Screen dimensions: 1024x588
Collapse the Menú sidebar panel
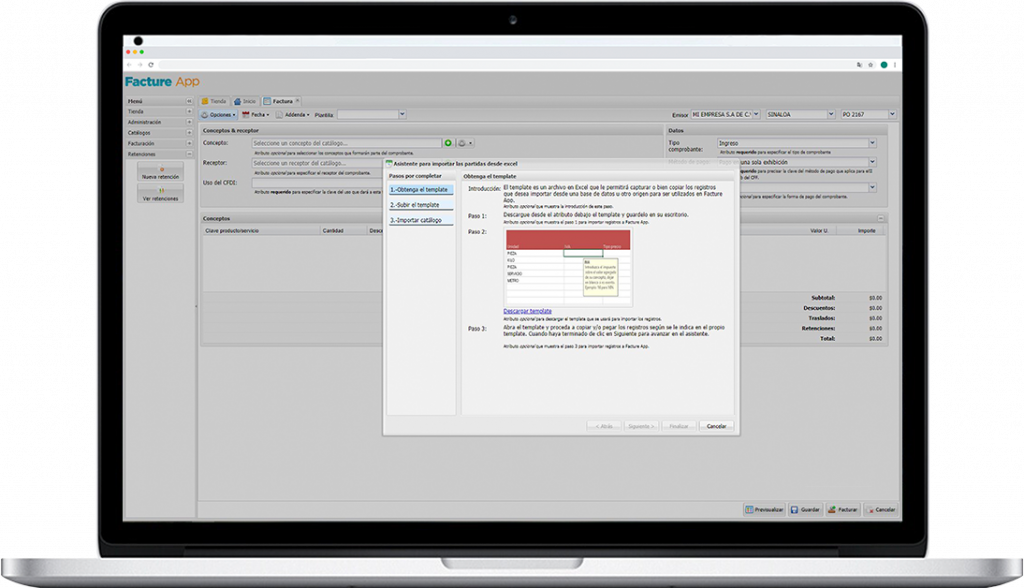pyautogui.click(x=191, y=101)
